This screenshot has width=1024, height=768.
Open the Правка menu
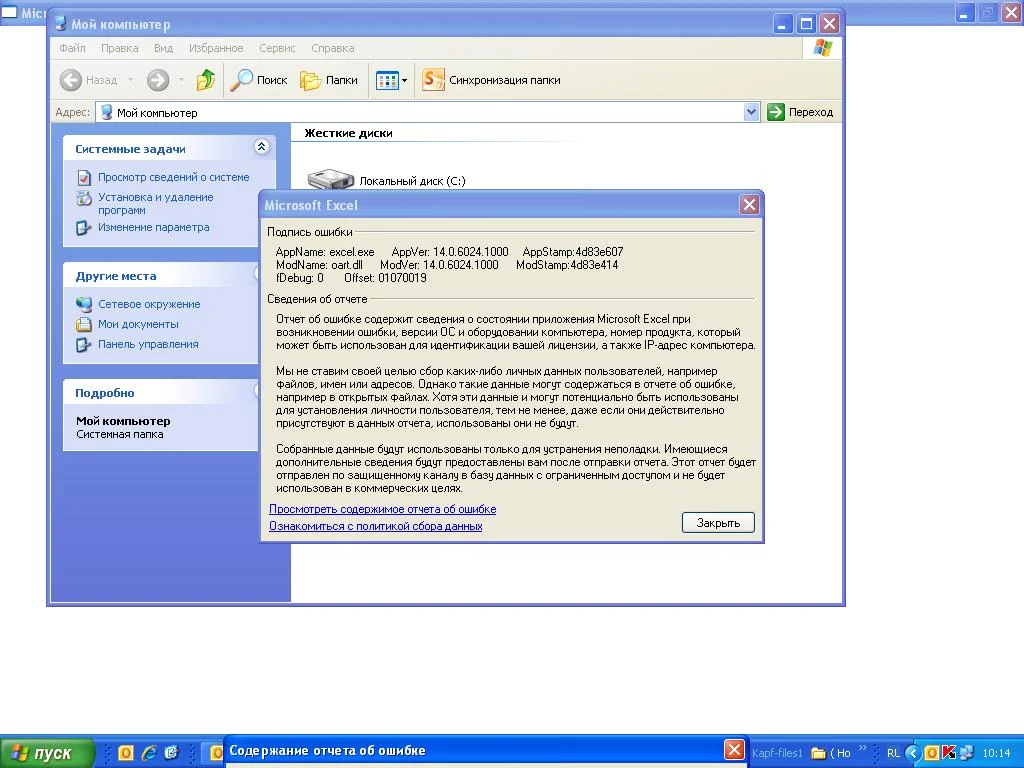click(x=120, y=48)
